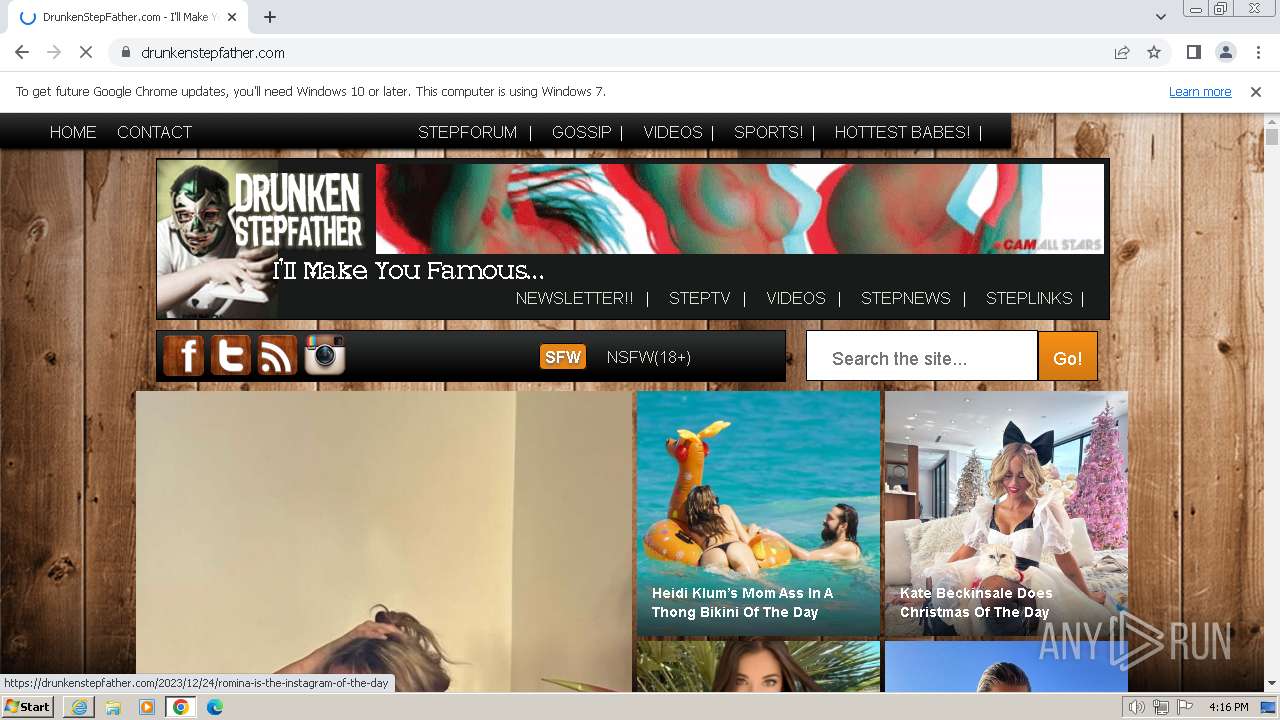Share this page icon in address bar

tap(1122, 53)
